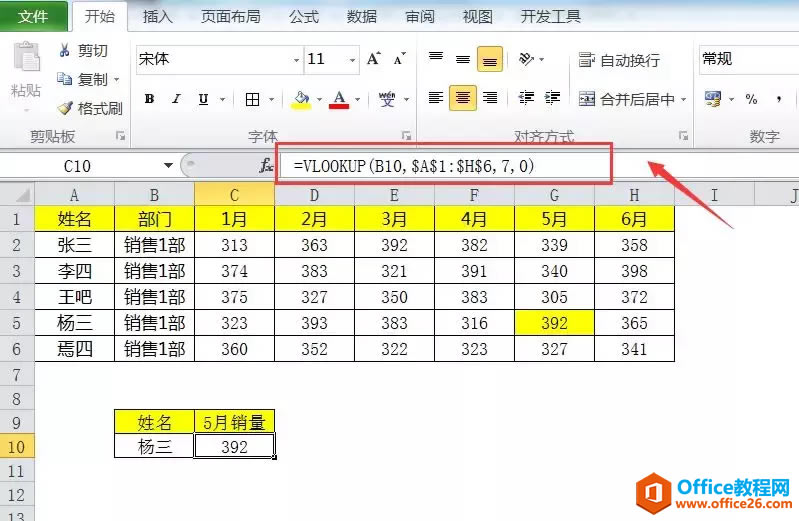The height and width of the screenshot is (521, 799).
Task: Click Merge and Center (合并后居中) button
Action: pos(627,99)
